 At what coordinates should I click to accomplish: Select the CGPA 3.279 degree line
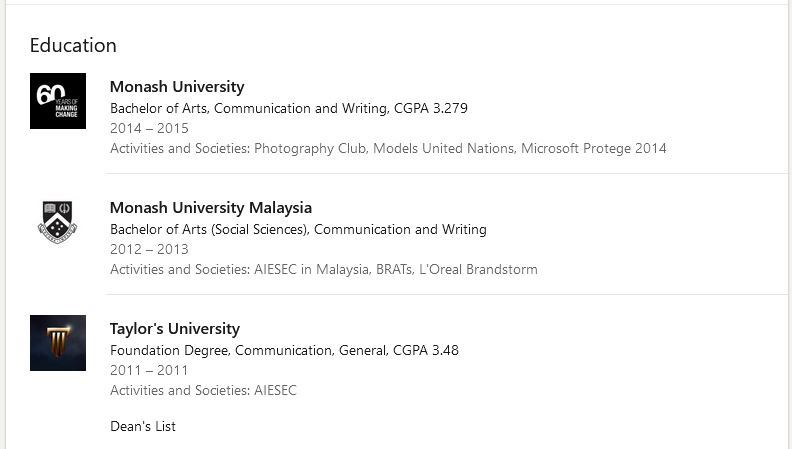pyautogui.click(x=289, y=108)
